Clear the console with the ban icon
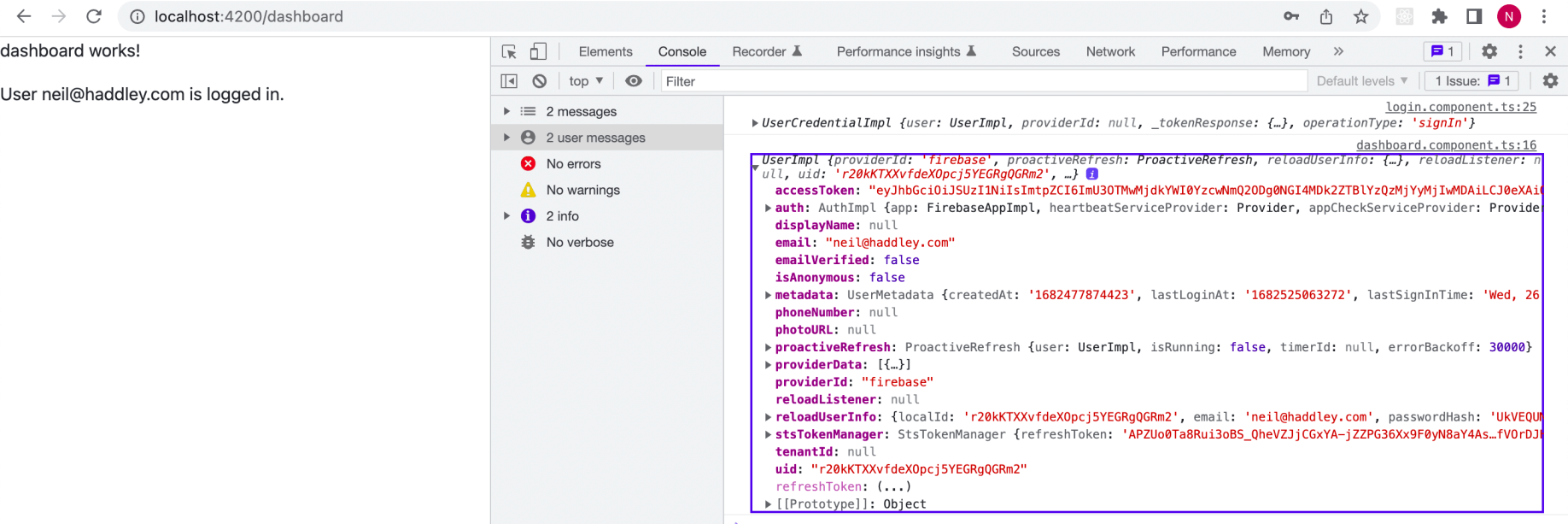Viewport: 1568px width, 524px height. (540, 81)
